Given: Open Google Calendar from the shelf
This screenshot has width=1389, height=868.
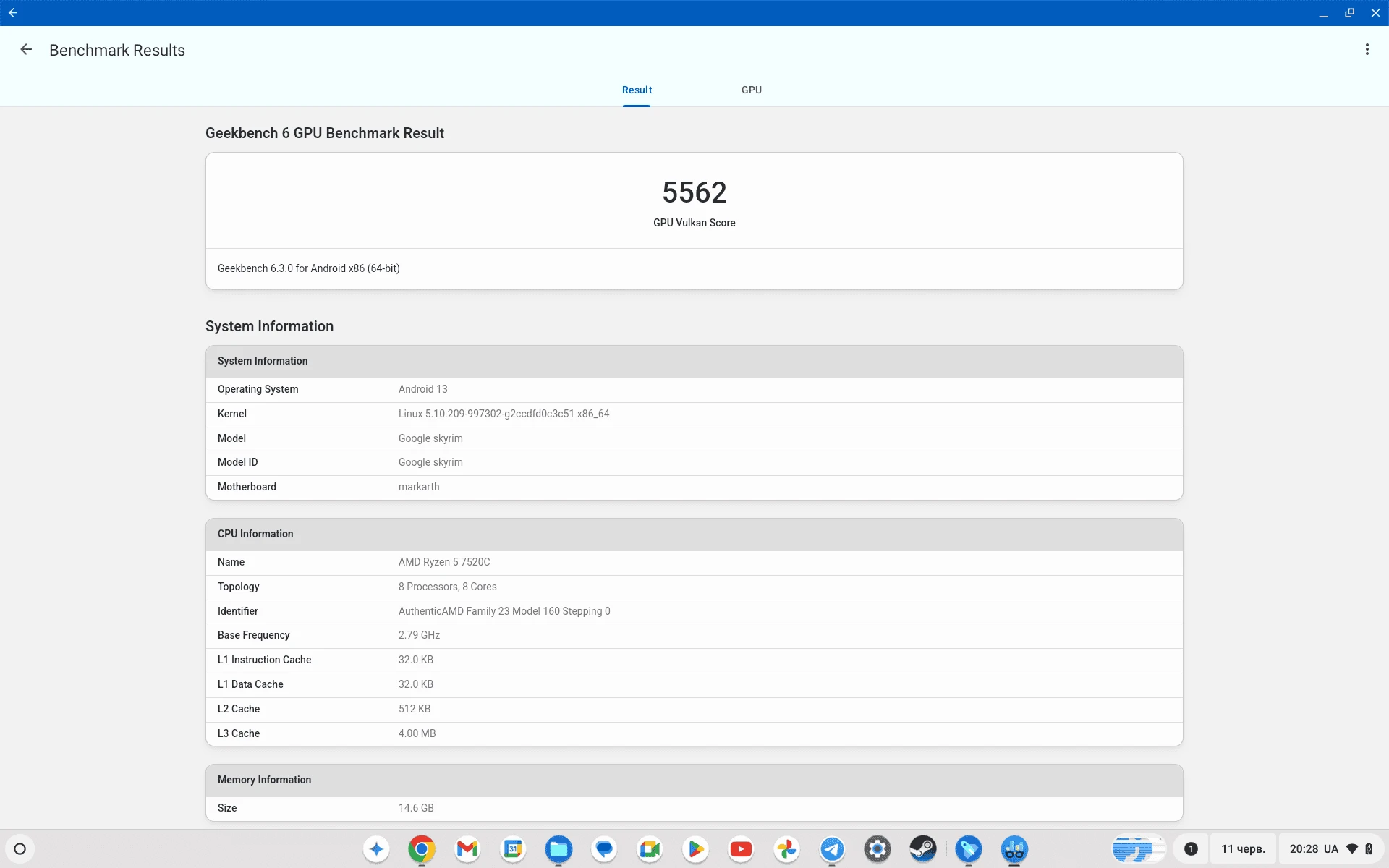Looking at the screenshot, I should click(x=513, y=848).
